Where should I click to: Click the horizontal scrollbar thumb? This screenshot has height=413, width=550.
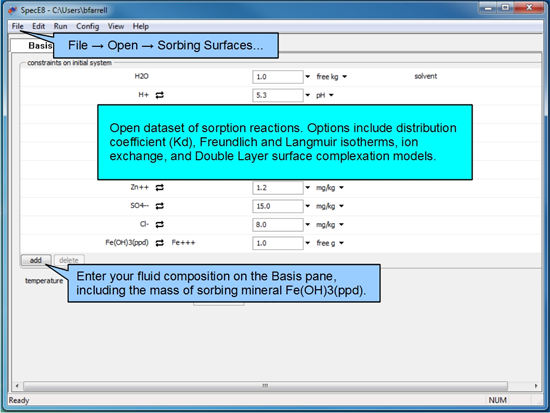tap(265, 386)
